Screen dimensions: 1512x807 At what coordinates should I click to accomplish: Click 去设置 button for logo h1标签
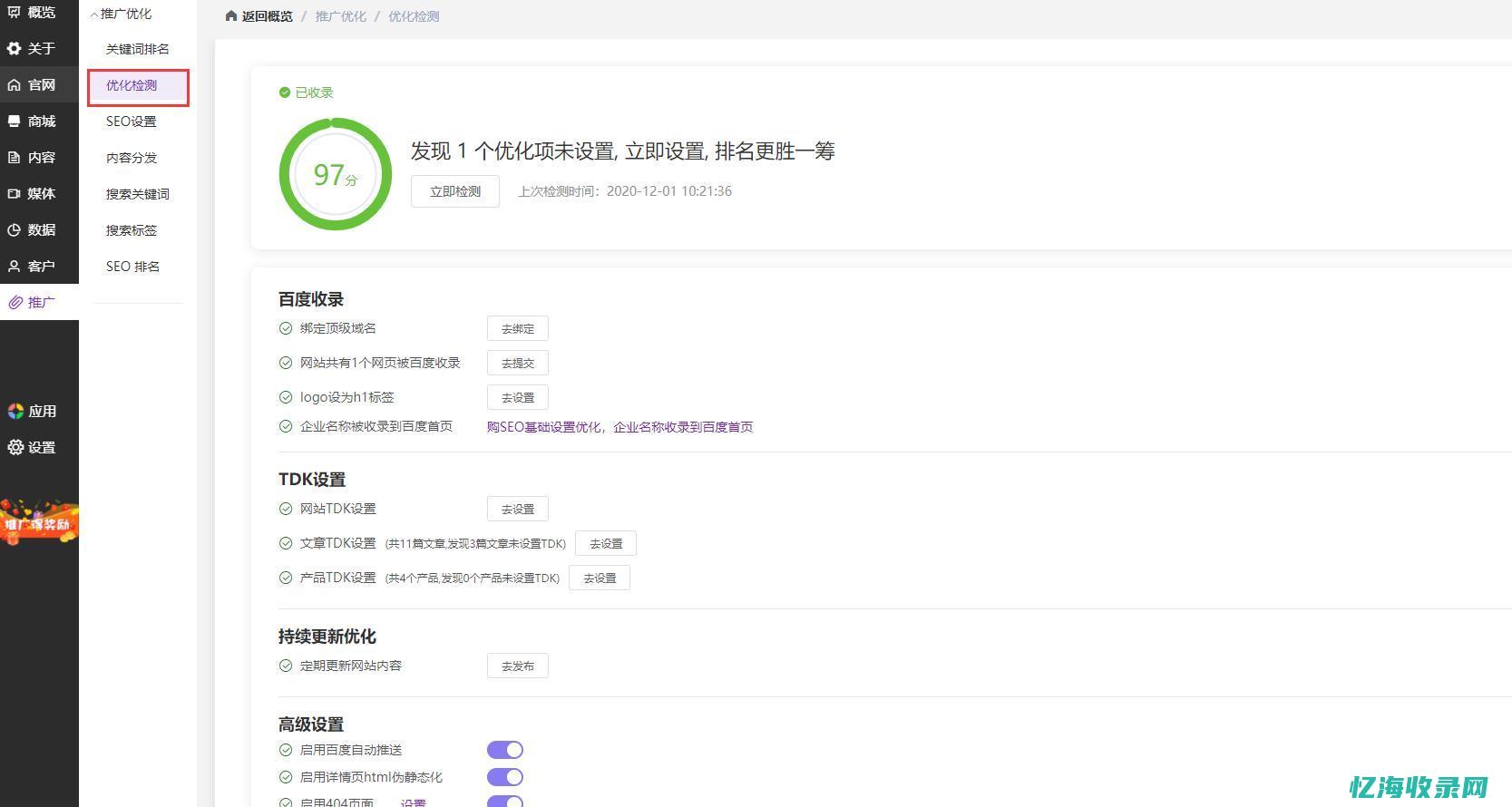click(518, 397)
